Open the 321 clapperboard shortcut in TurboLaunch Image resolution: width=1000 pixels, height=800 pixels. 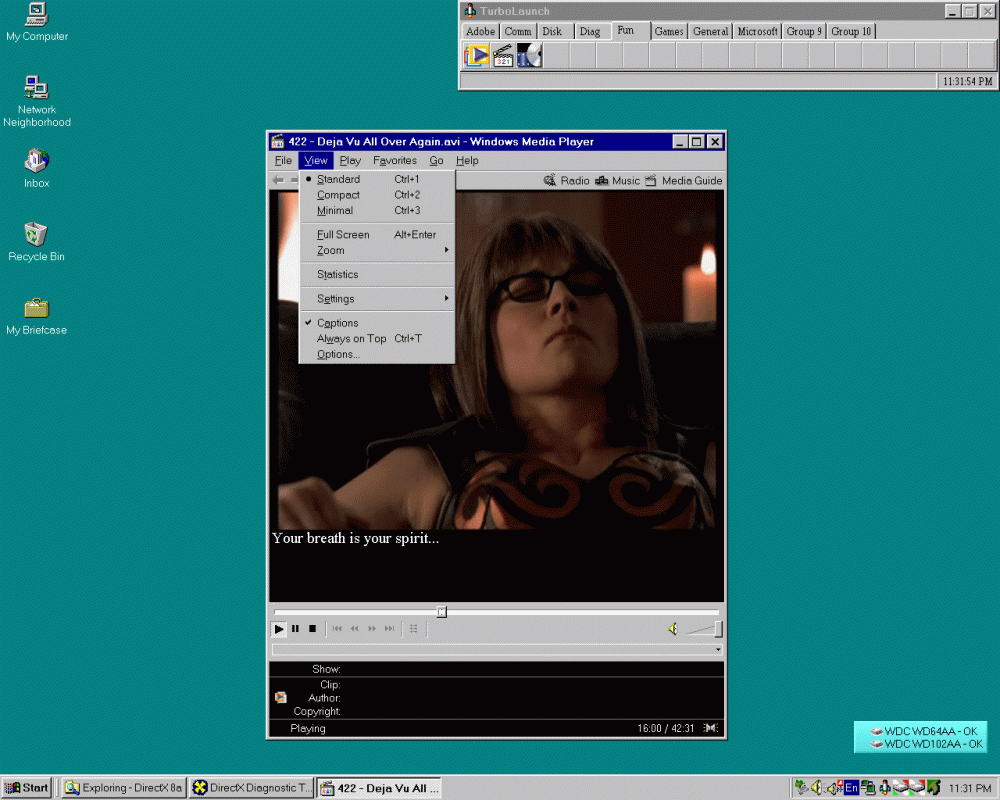[x=503, y=55]
